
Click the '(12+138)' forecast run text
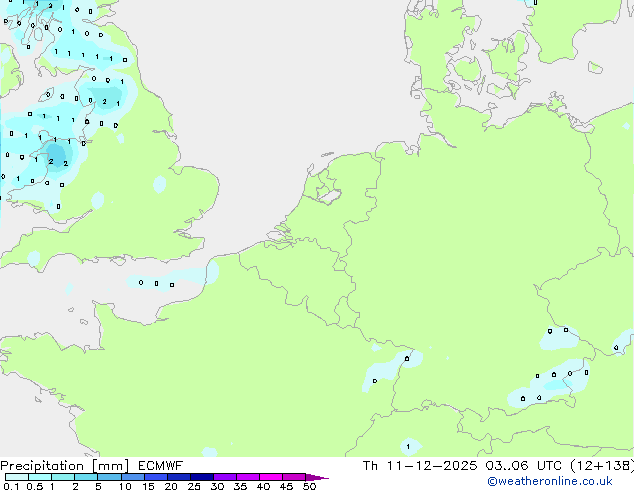click(x=602, y=466)
